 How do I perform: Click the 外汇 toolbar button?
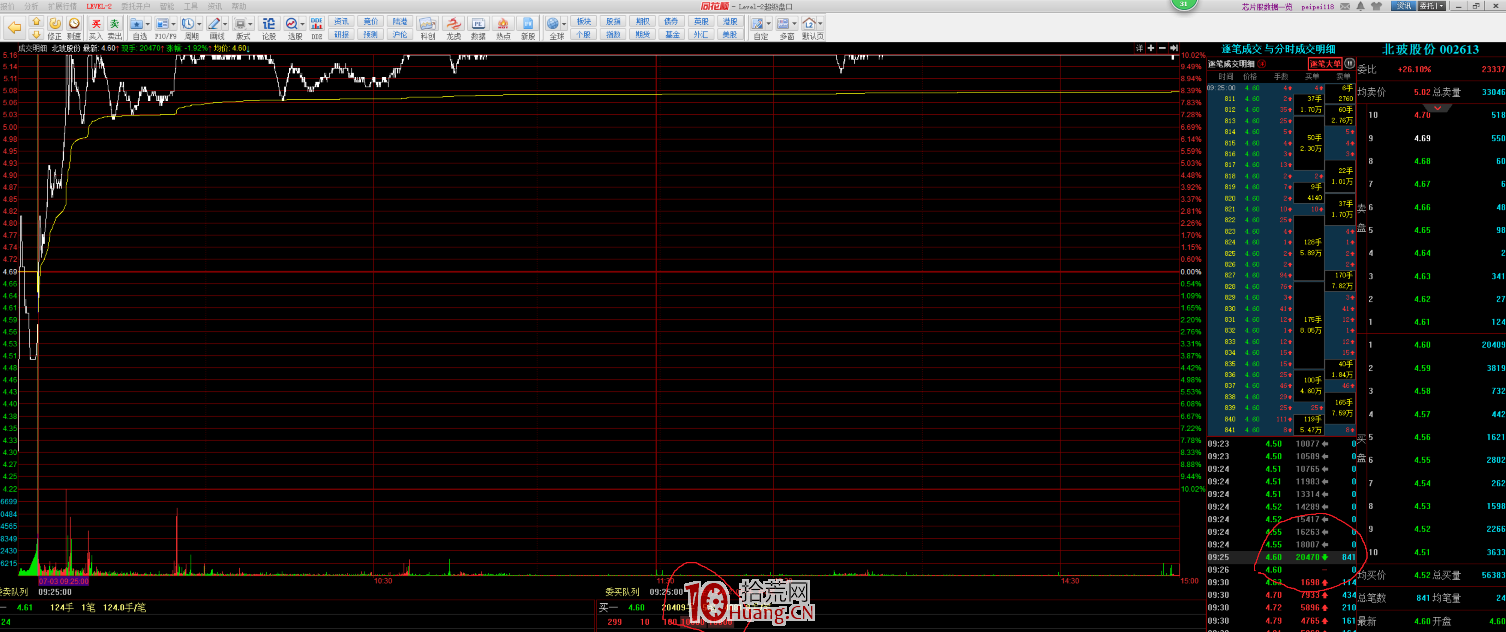click(x=702, y=34)
